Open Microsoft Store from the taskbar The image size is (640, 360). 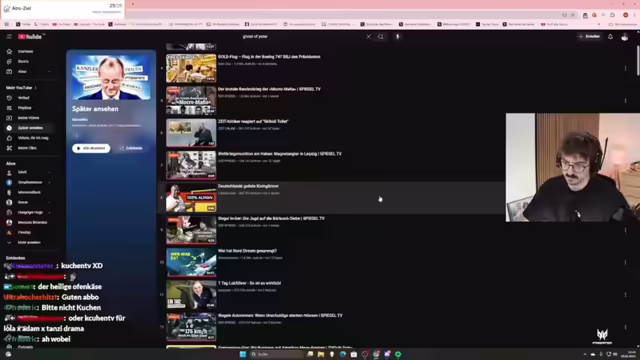coord(354,354)
